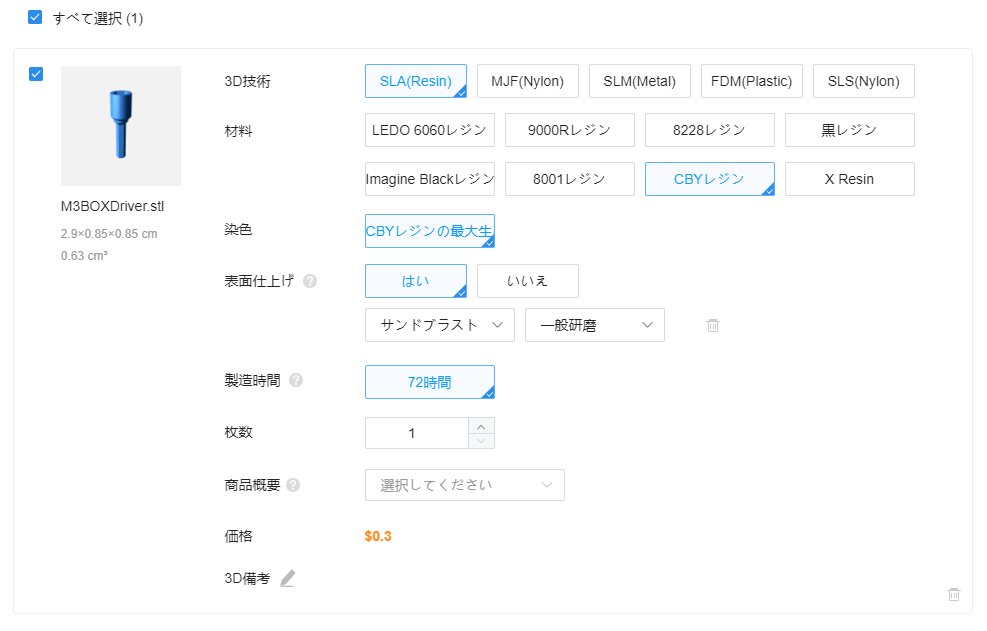Increase quantity with the up arrow
Image resolution: width=987 pixels, height=631 pixels.
tap(482, 426)
